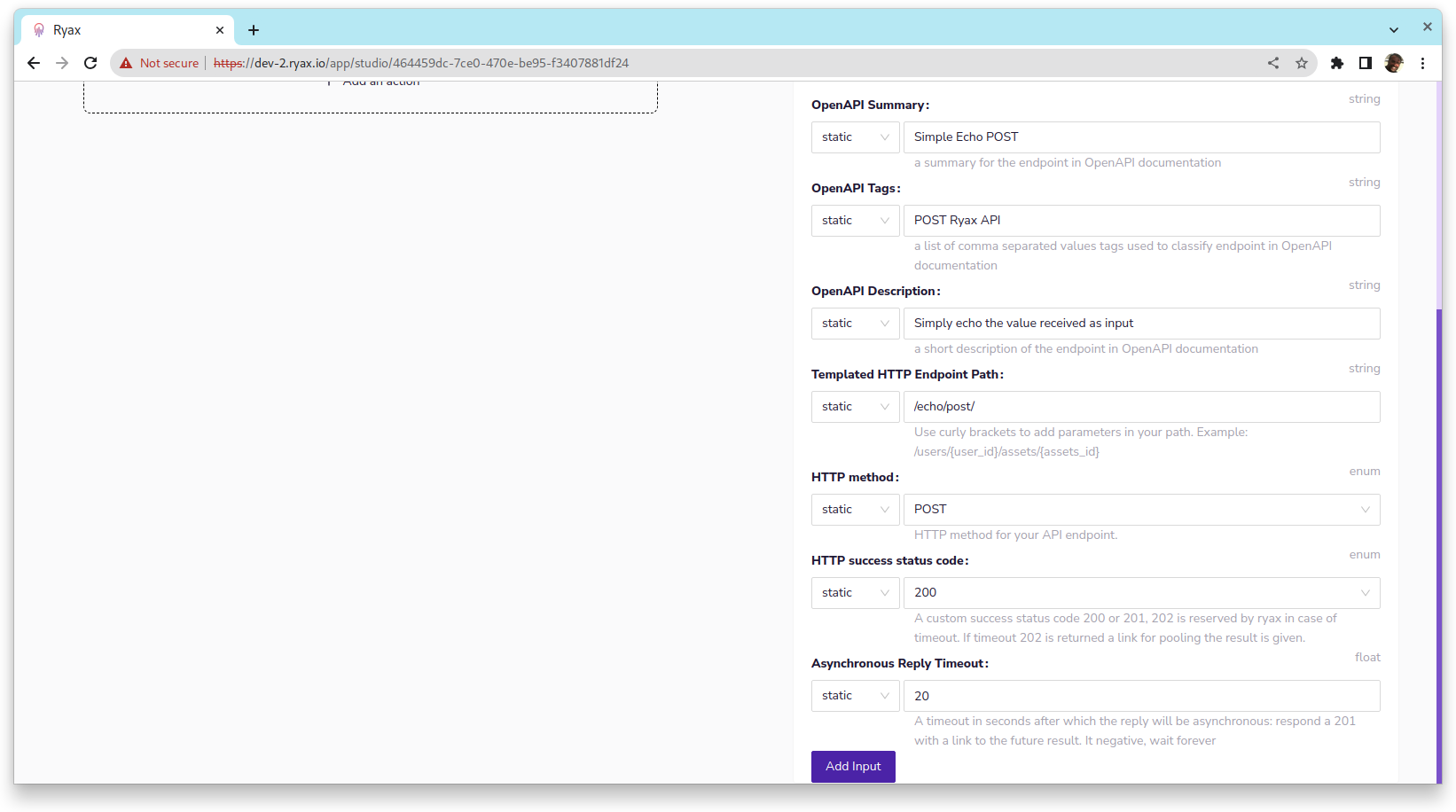This screenshot has height=812, width=1456.
Task: Click the Ryax jellyfish favicon on the tab
Action: click(39, 29)
